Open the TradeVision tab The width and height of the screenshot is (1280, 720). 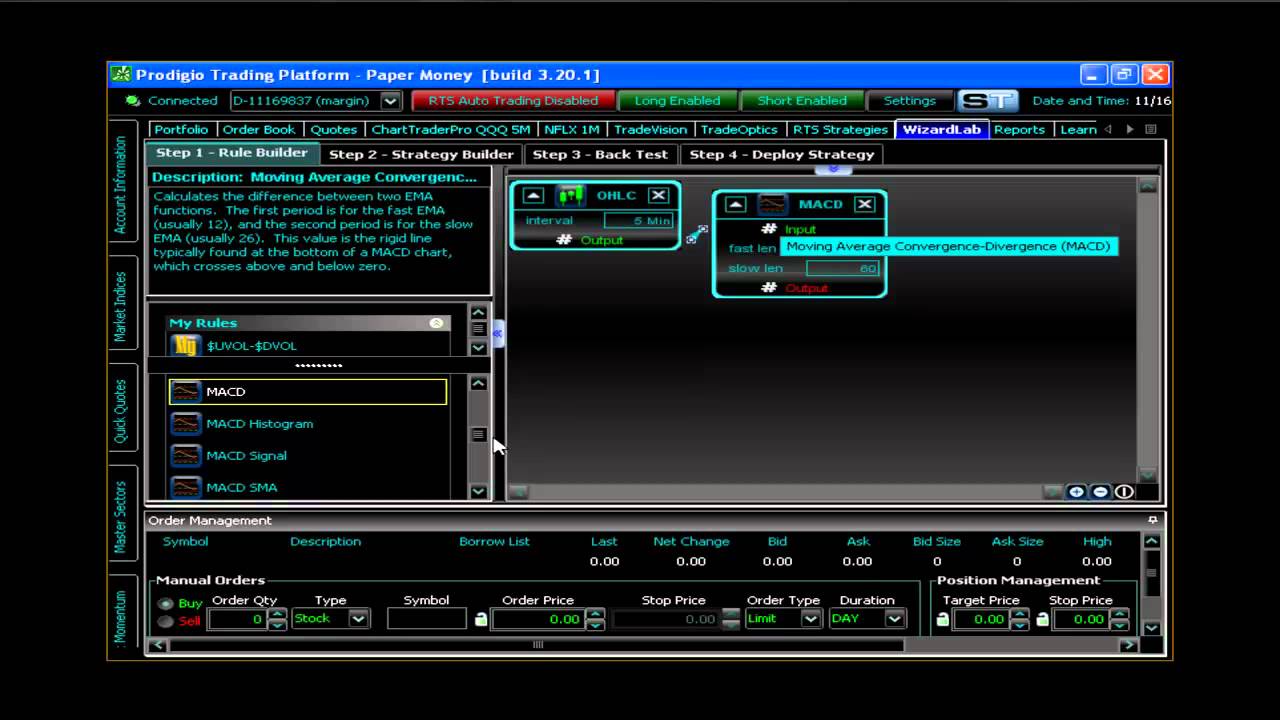[650, 130]
